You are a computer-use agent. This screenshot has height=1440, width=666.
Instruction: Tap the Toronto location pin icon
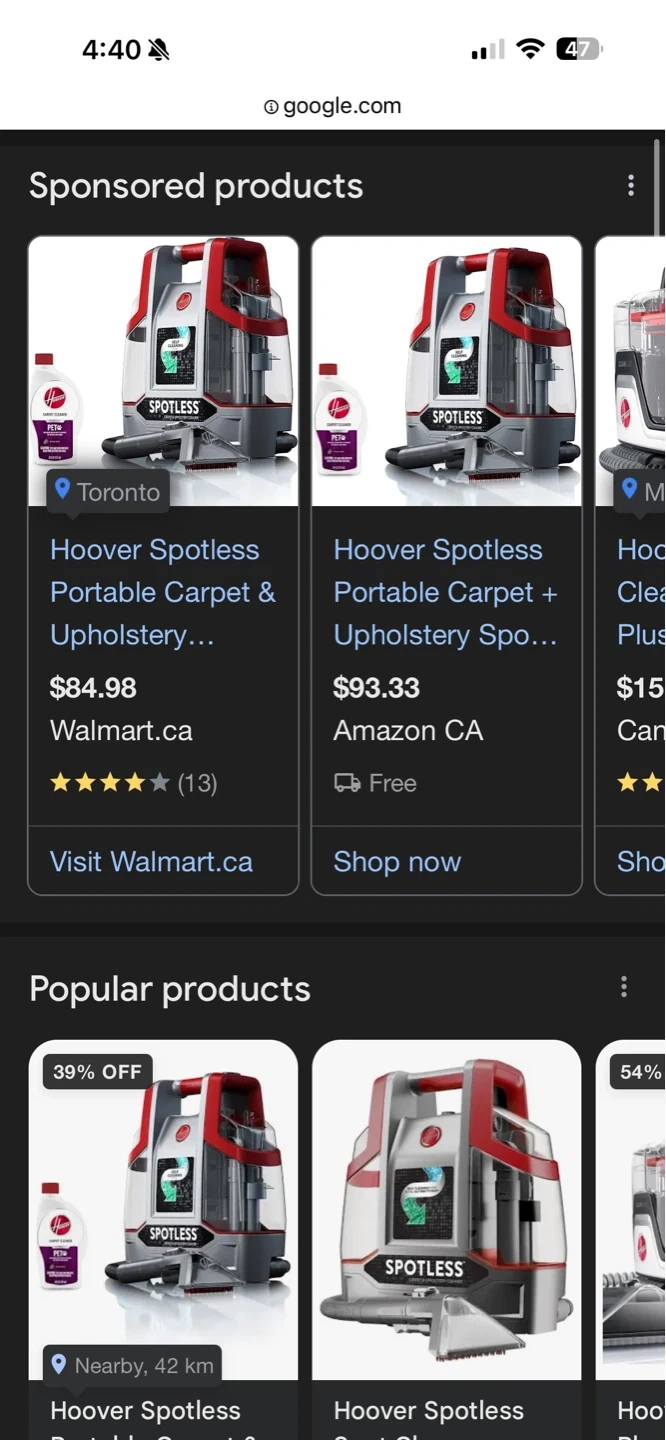[x=62, y=489]
